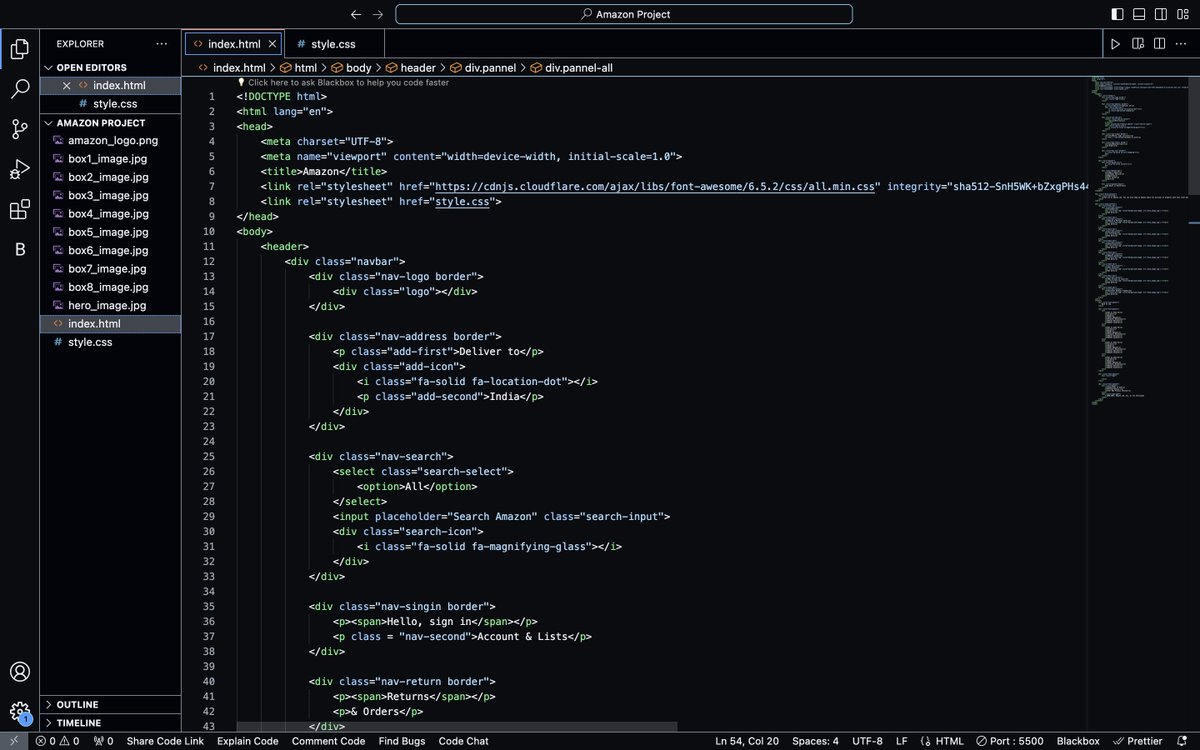Click the html breadcrumb item
Image resolution: width=1200 pixels, height=750 pixels.
coord(298,67)
